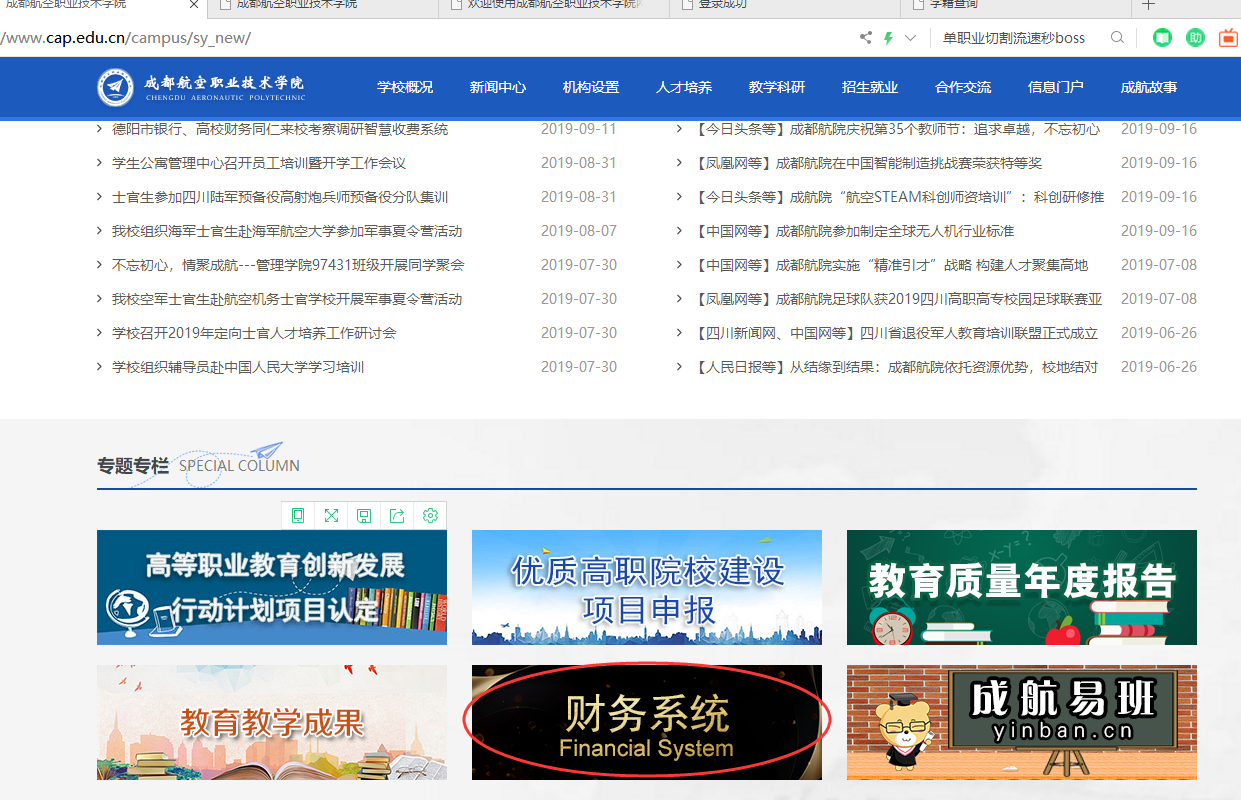Open media report 成都航院参加制定全球无人机行业标准
The image size is (1241, 800).
(x=853, y=231)
